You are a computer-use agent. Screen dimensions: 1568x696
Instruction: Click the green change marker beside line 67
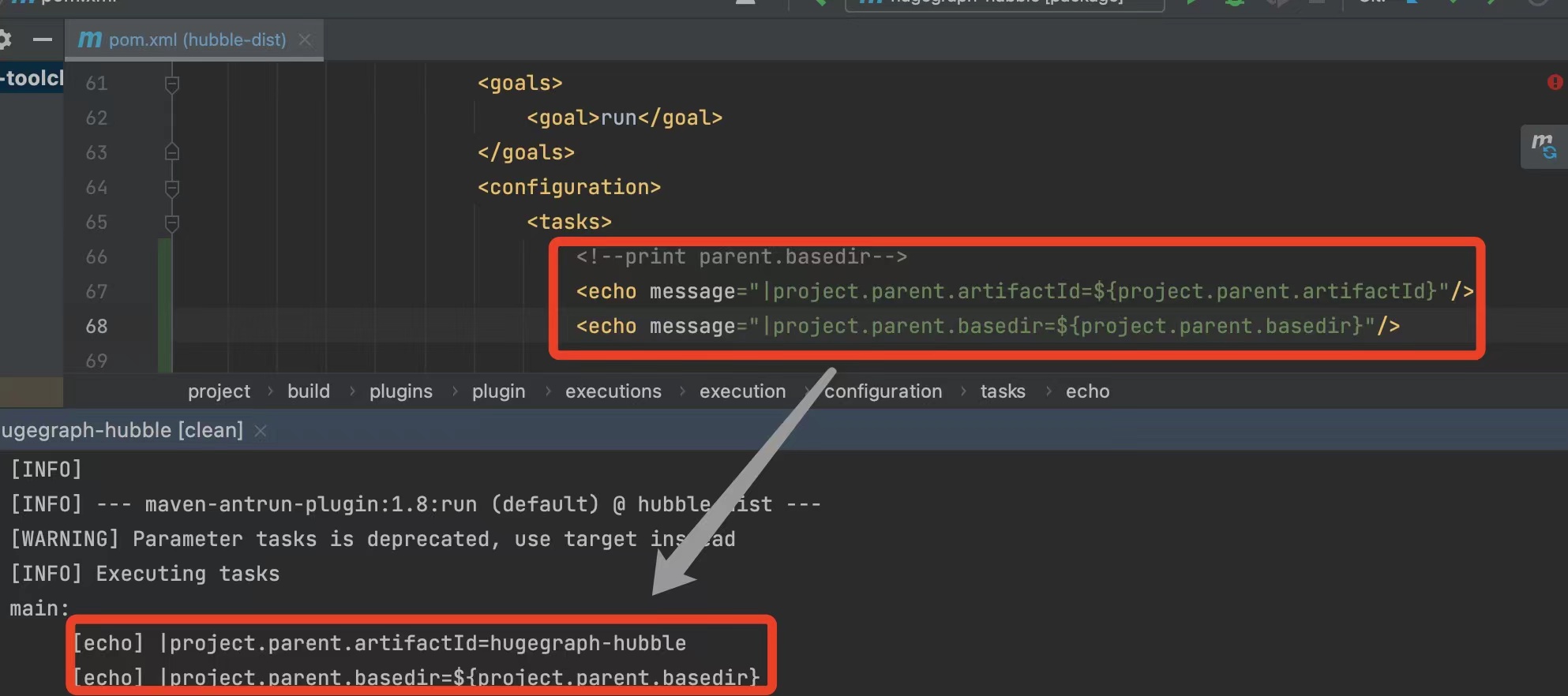(x=165, y=291)
